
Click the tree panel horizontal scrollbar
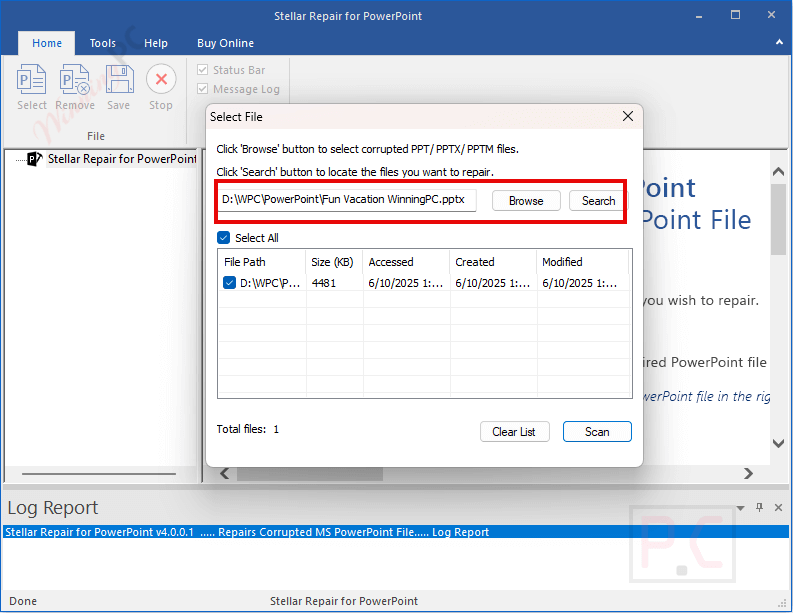[x=99, y=474]
